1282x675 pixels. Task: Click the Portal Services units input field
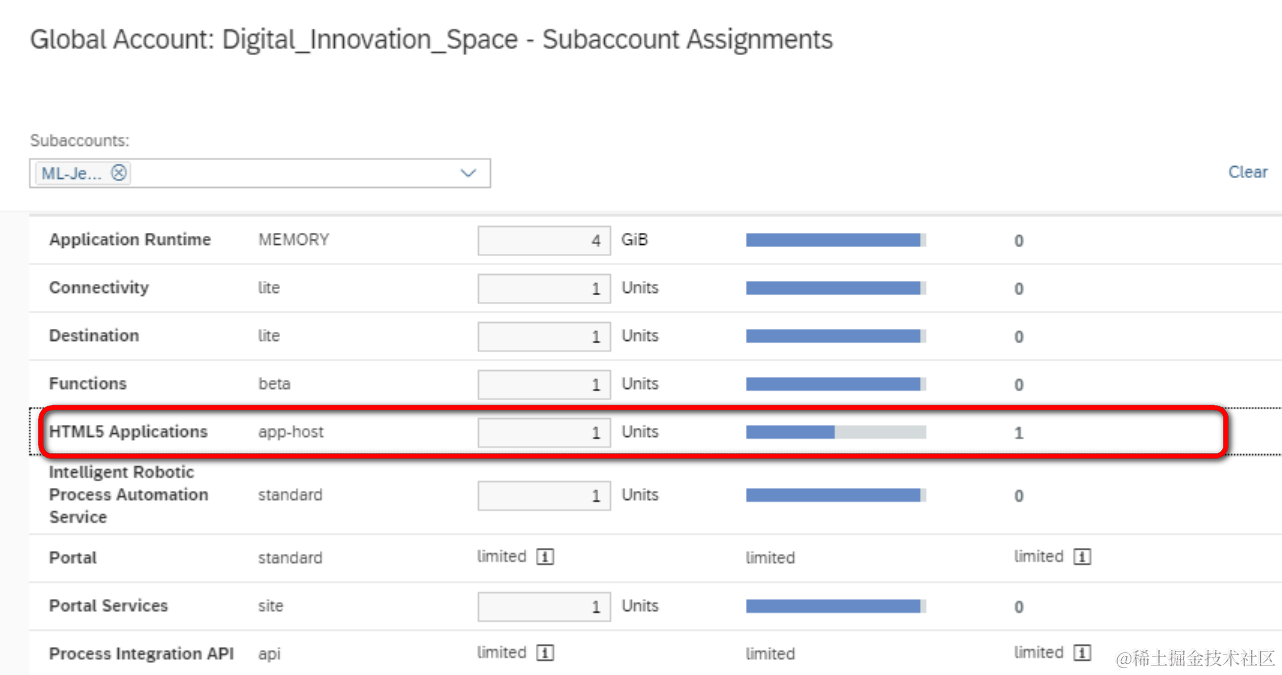click(x=543, y=607)
